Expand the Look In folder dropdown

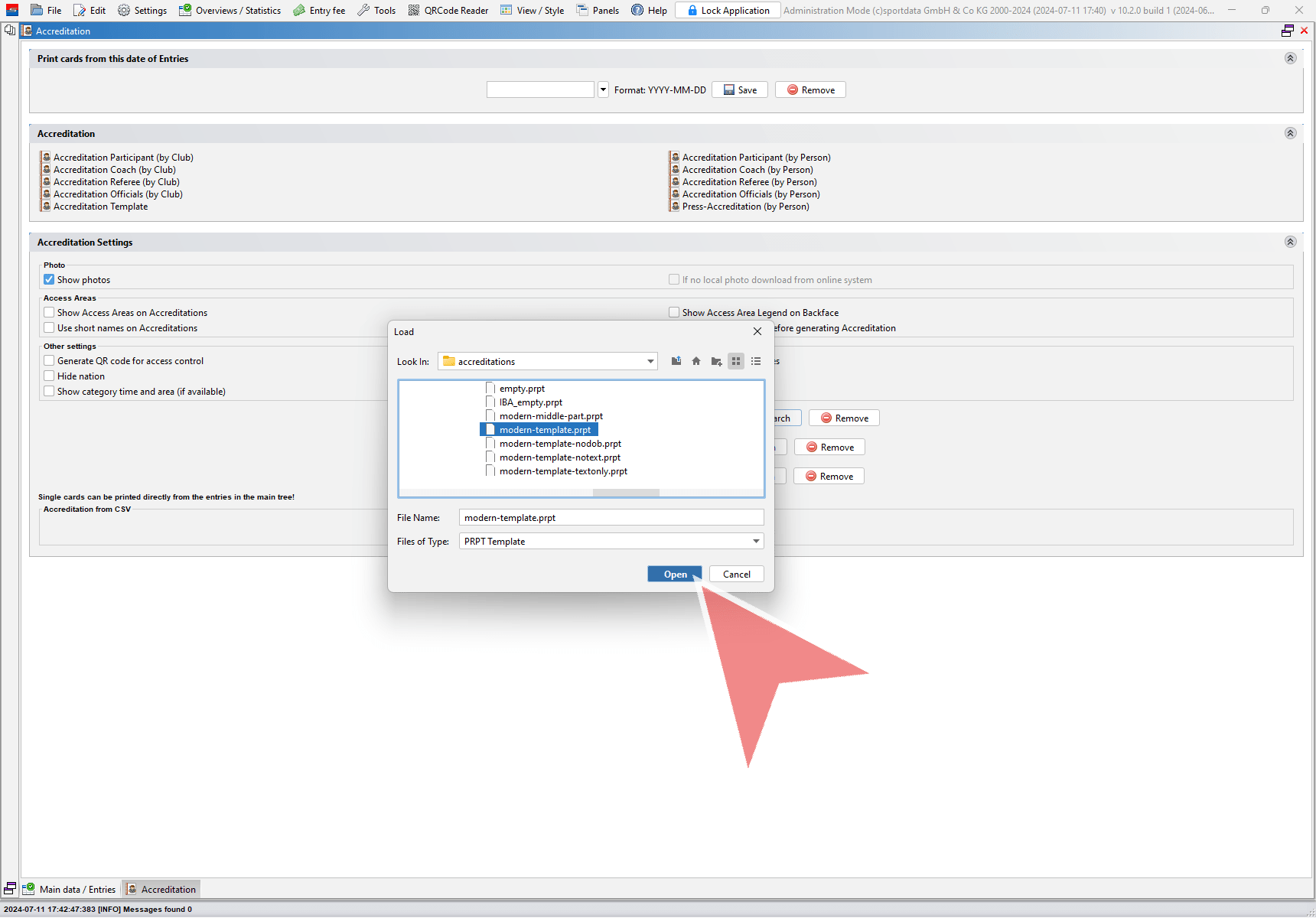[650, 362]
